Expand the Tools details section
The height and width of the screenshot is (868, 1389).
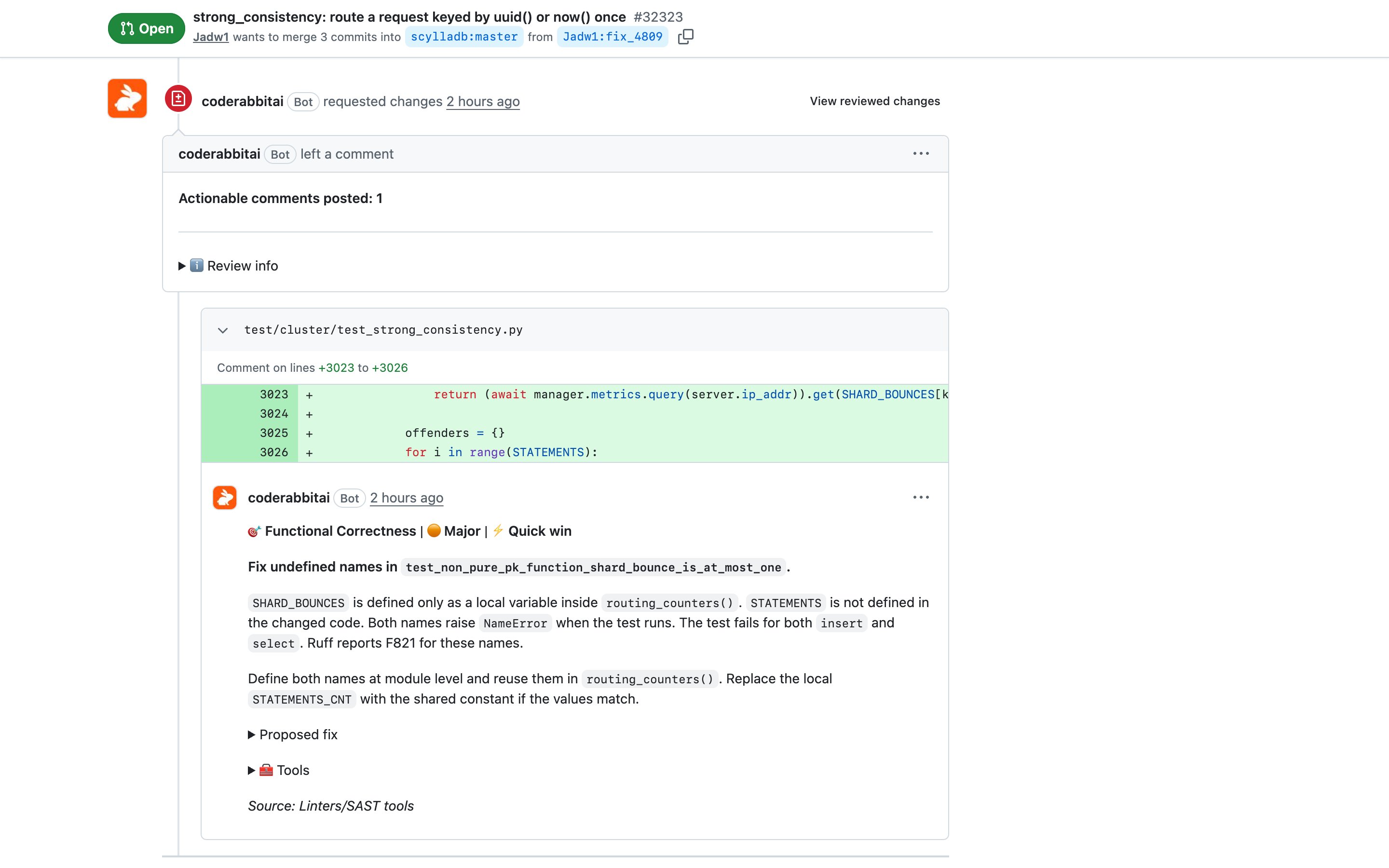coord(279,771)
